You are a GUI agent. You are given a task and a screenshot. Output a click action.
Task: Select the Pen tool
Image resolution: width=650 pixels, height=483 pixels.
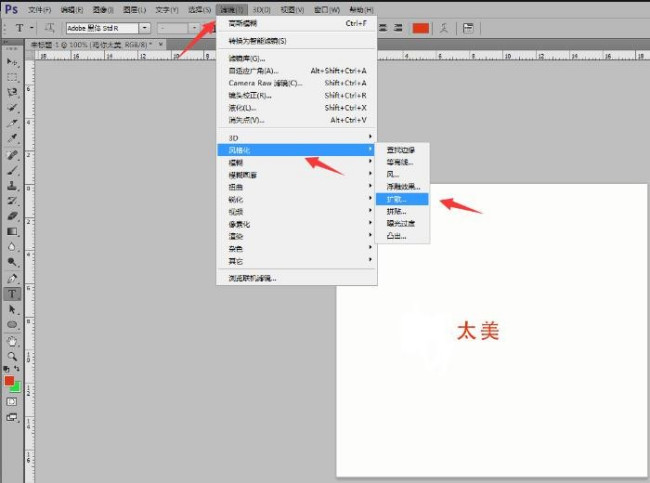13,278
